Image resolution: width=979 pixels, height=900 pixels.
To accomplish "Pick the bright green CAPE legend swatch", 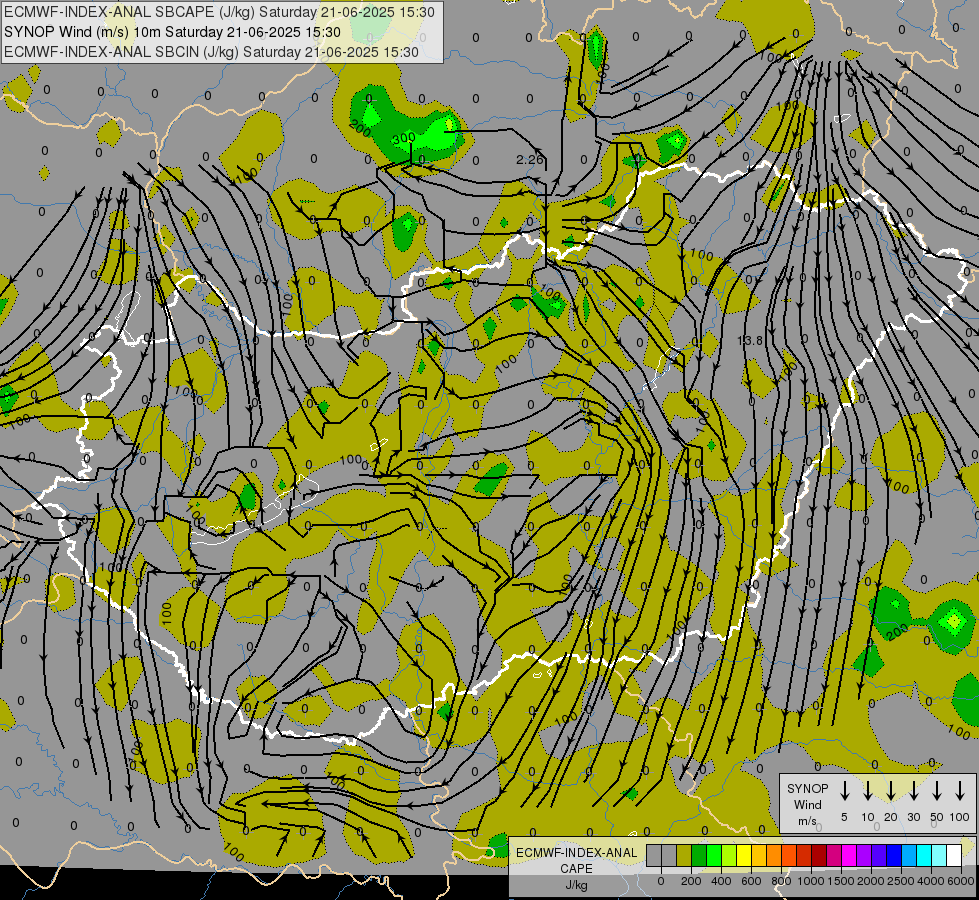I will point(714,855).
